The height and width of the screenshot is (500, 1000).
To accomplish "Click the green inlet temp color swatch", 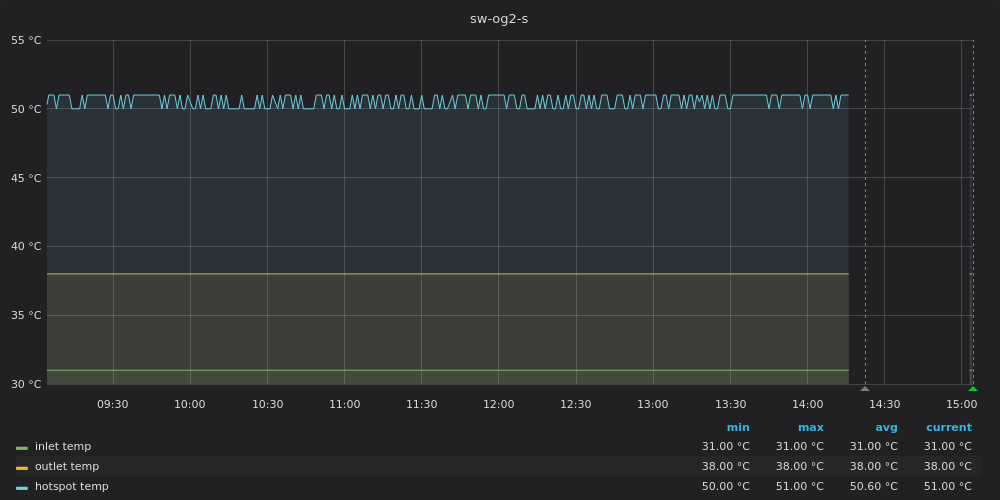I will click(x=22, y=447).
